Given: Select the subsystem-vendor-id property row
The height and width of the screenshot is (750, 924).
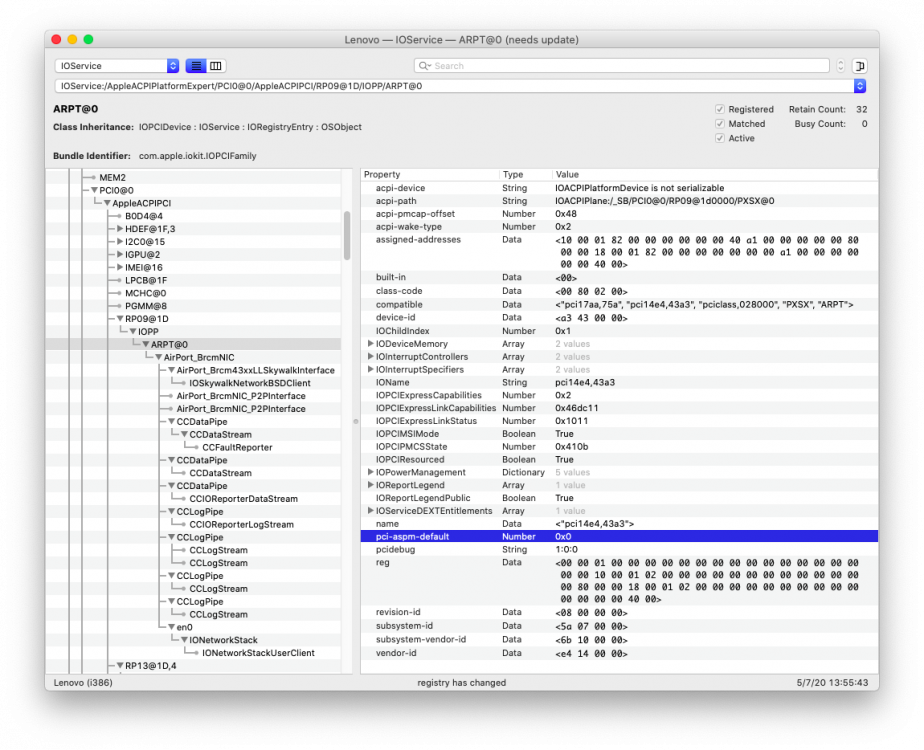Looking at the screenshot, I should [x=619, y=639].
